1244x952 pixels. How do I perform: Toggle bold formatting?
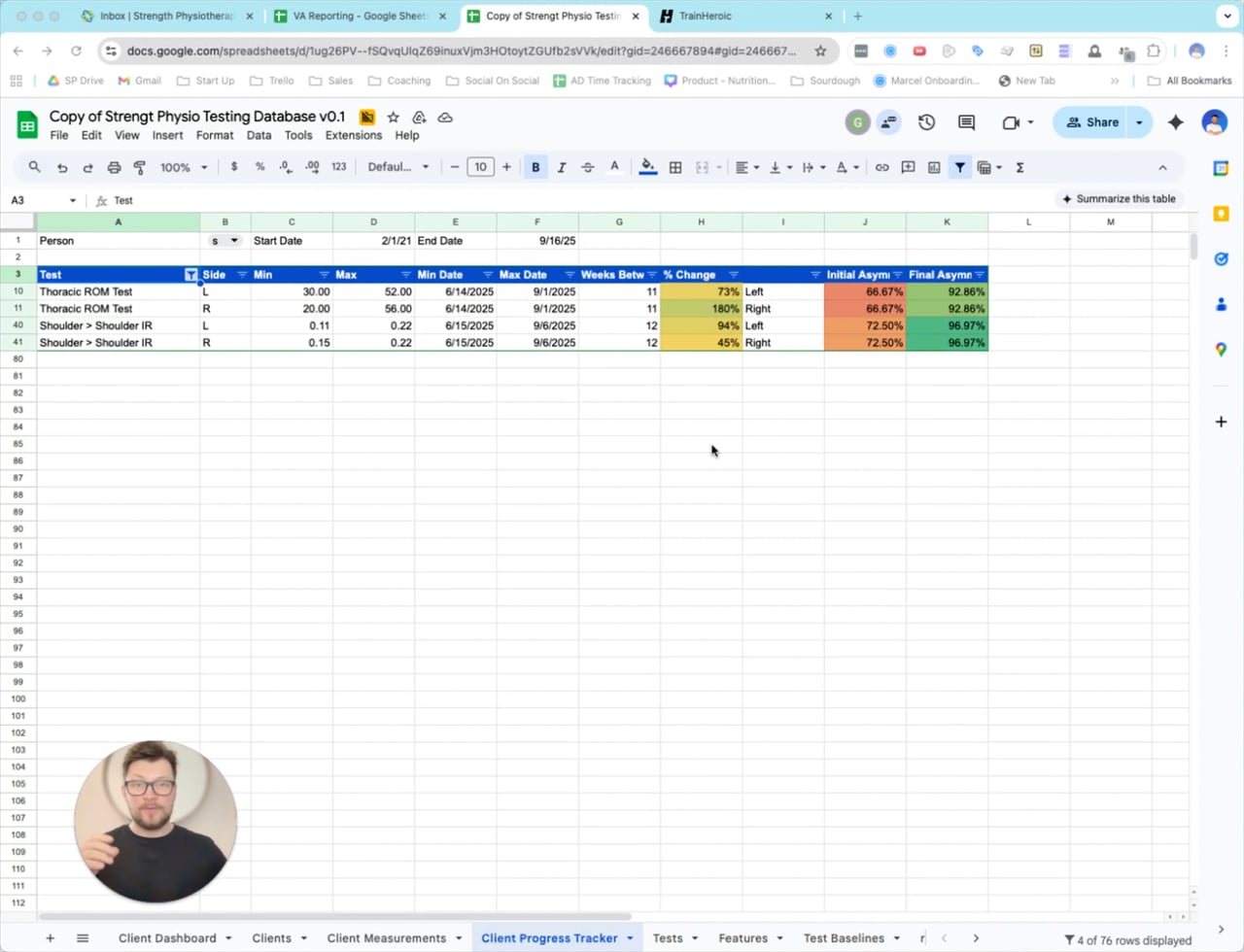click(x=536, y=167)
